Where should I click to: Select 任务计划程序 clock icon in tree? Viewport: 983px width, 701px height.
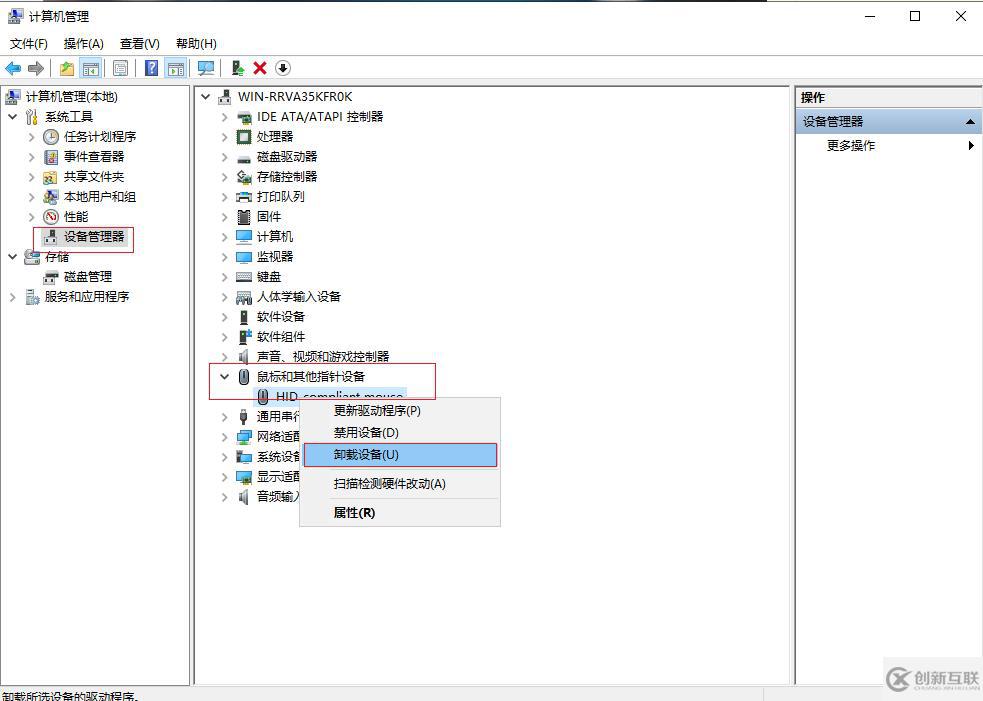tap(51, 137)
